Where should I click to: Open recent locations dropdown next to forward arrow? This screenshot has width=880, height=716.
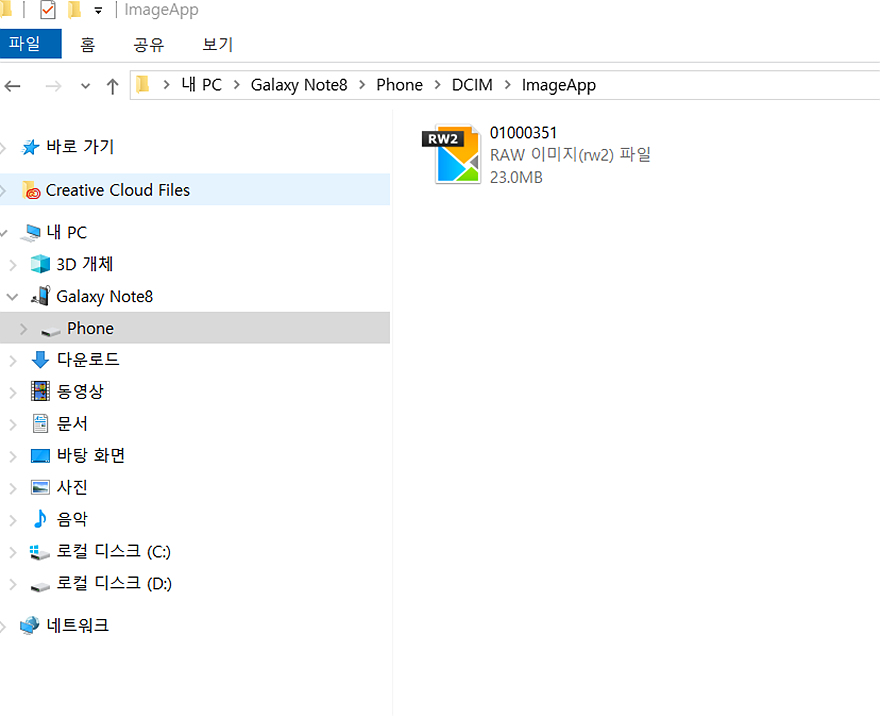point(85,86)
